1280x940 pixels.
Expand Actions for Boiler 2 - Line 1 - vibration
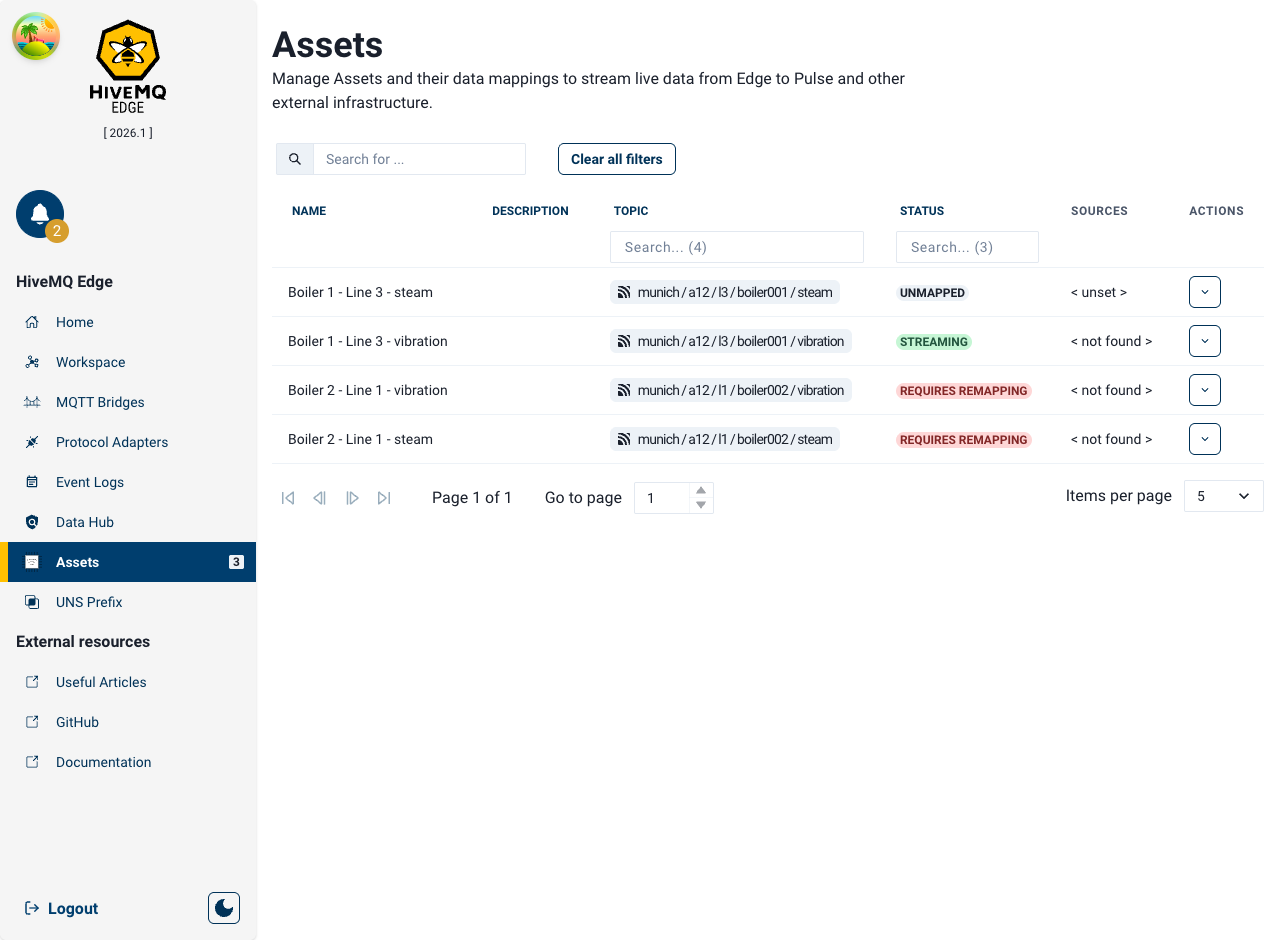pyautogui.click(x=1204, y=390)
